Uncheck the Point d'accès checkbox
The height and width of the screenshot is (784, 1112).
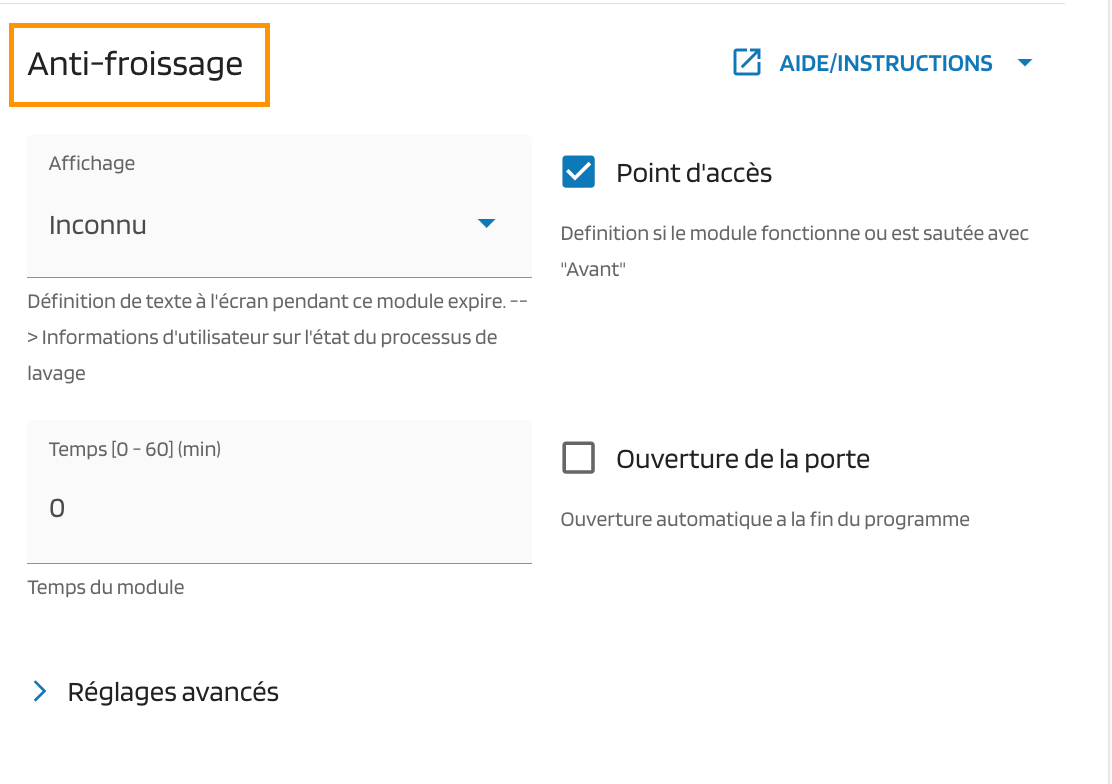[579, 172]
